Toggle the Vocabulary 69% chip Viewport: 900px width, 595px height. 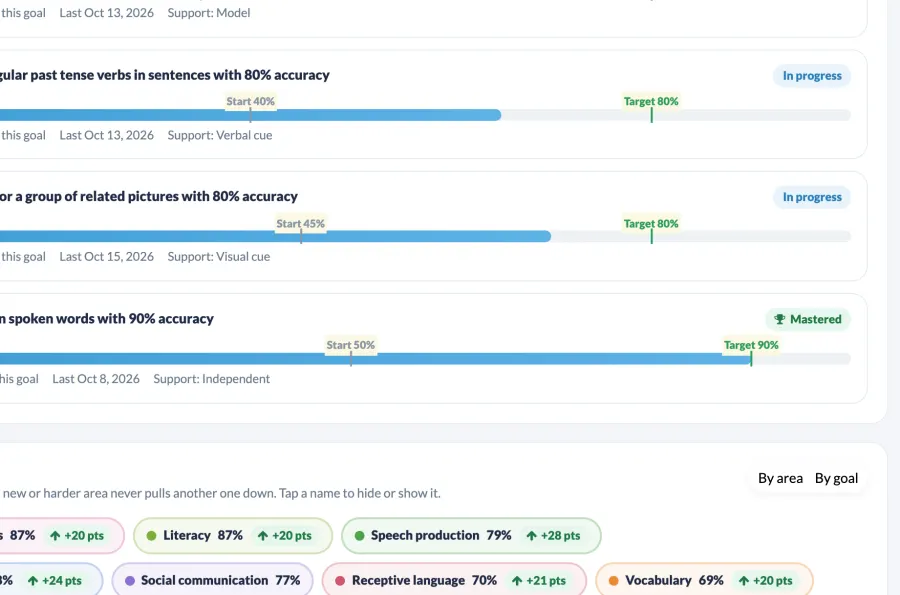click(704, 580)
